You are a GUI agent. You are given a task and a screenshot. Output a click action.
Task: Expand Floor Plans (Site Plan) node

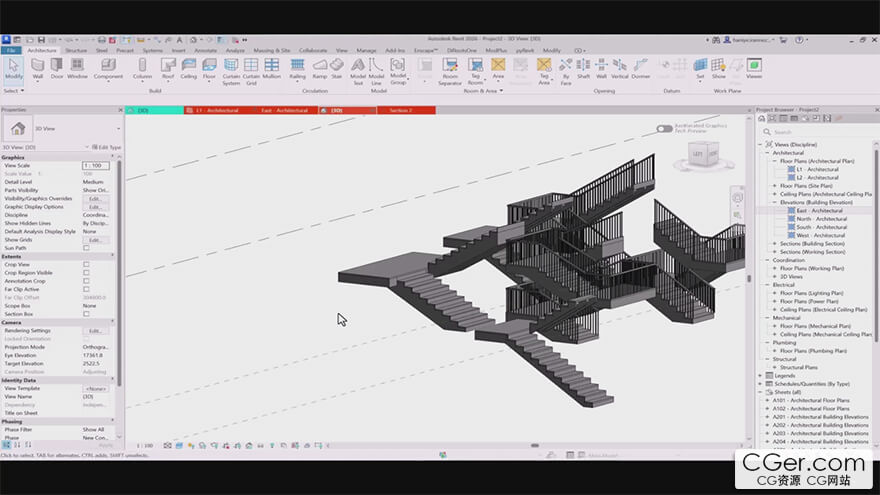775,186
